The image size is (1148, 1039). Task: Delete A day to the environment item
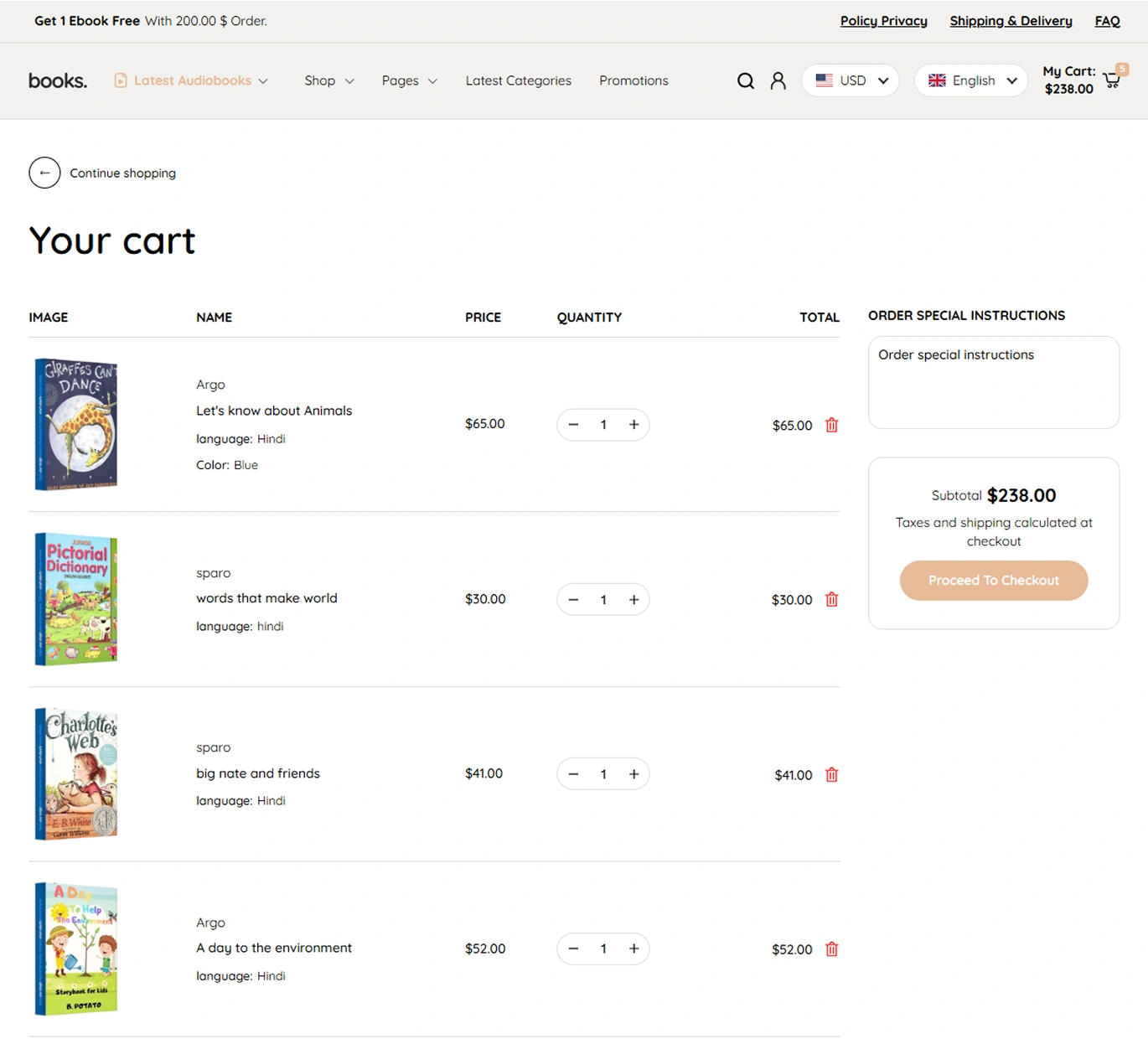pyautogui.click(x=831, y=949)
